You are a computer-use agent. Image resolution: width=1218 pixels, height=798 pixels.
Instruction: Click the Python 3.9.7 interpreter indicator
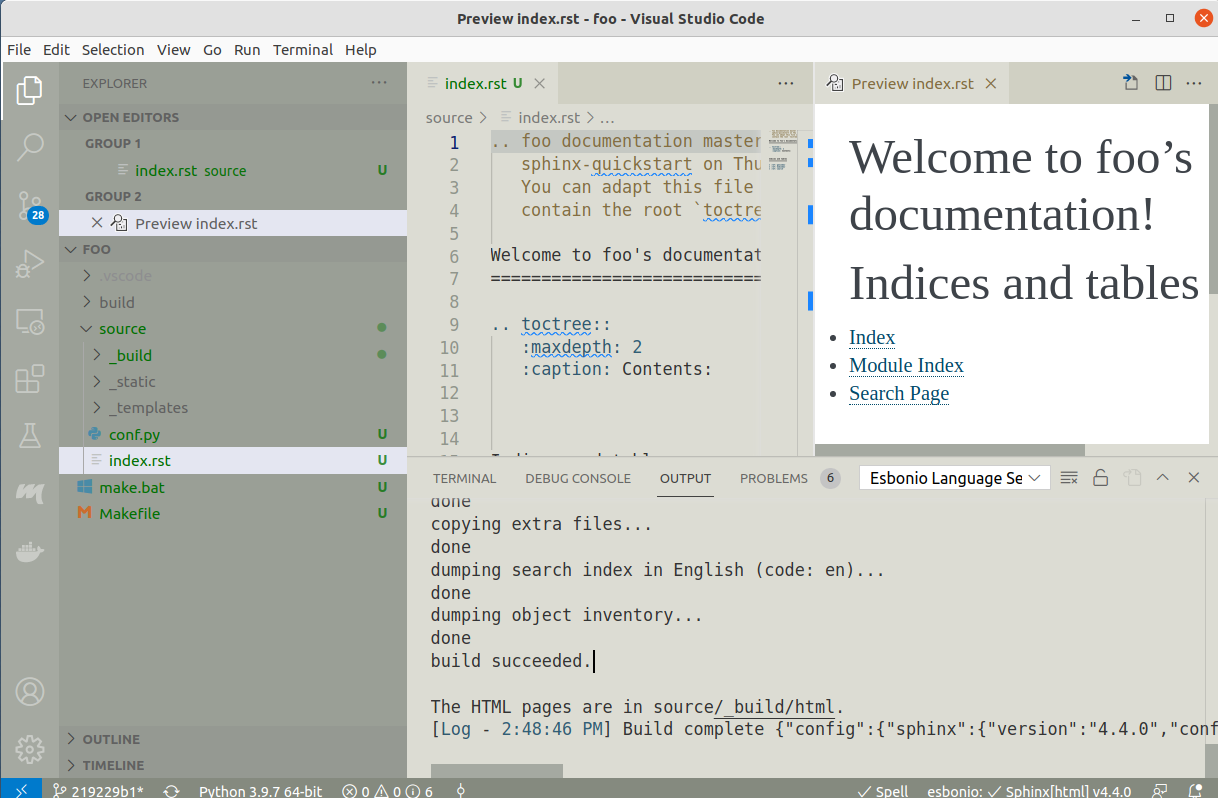(x=260, y=790)
